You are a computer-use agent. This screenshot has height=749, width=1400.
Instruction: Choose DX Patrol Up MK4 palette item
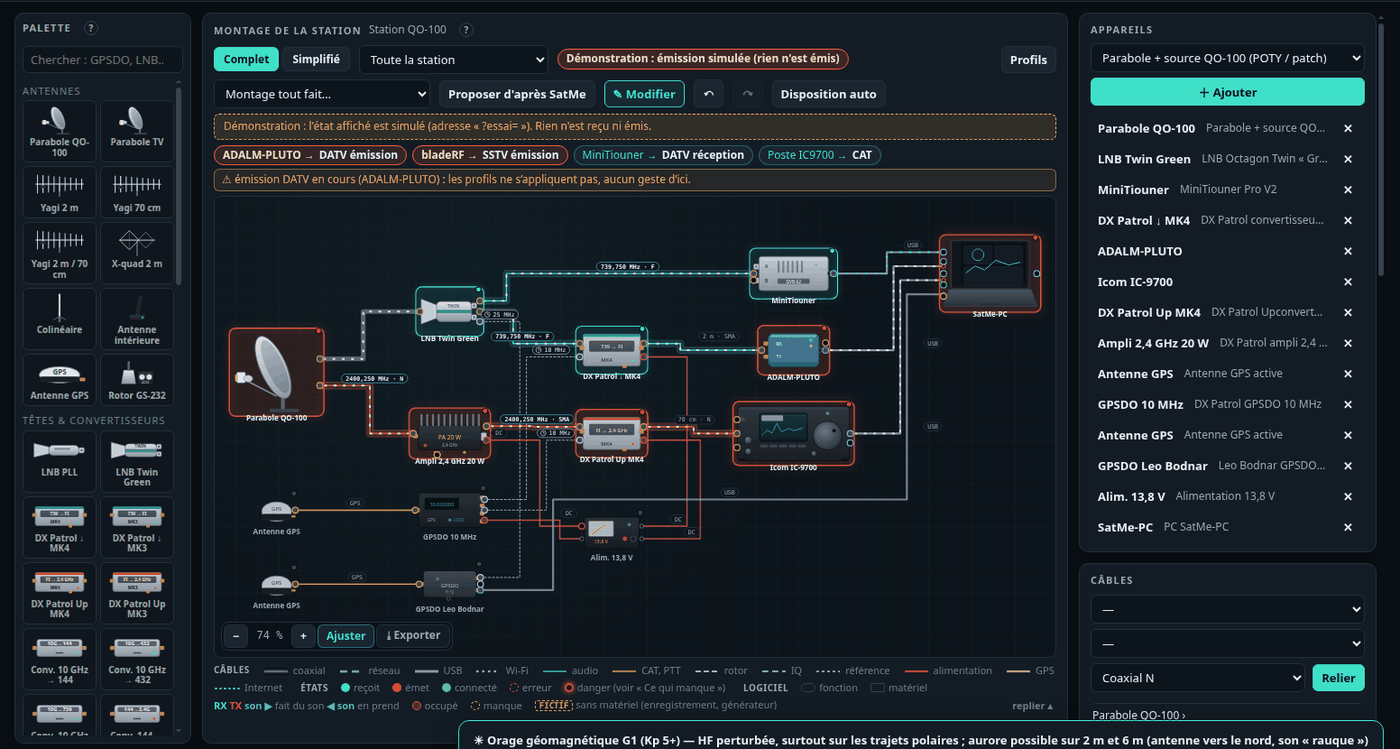pos(59,594)
